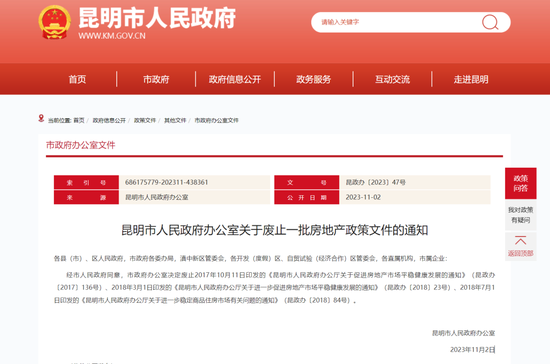
Task: Select the index number 686175779-202311-438361
Action: click(x=167, y=182)
